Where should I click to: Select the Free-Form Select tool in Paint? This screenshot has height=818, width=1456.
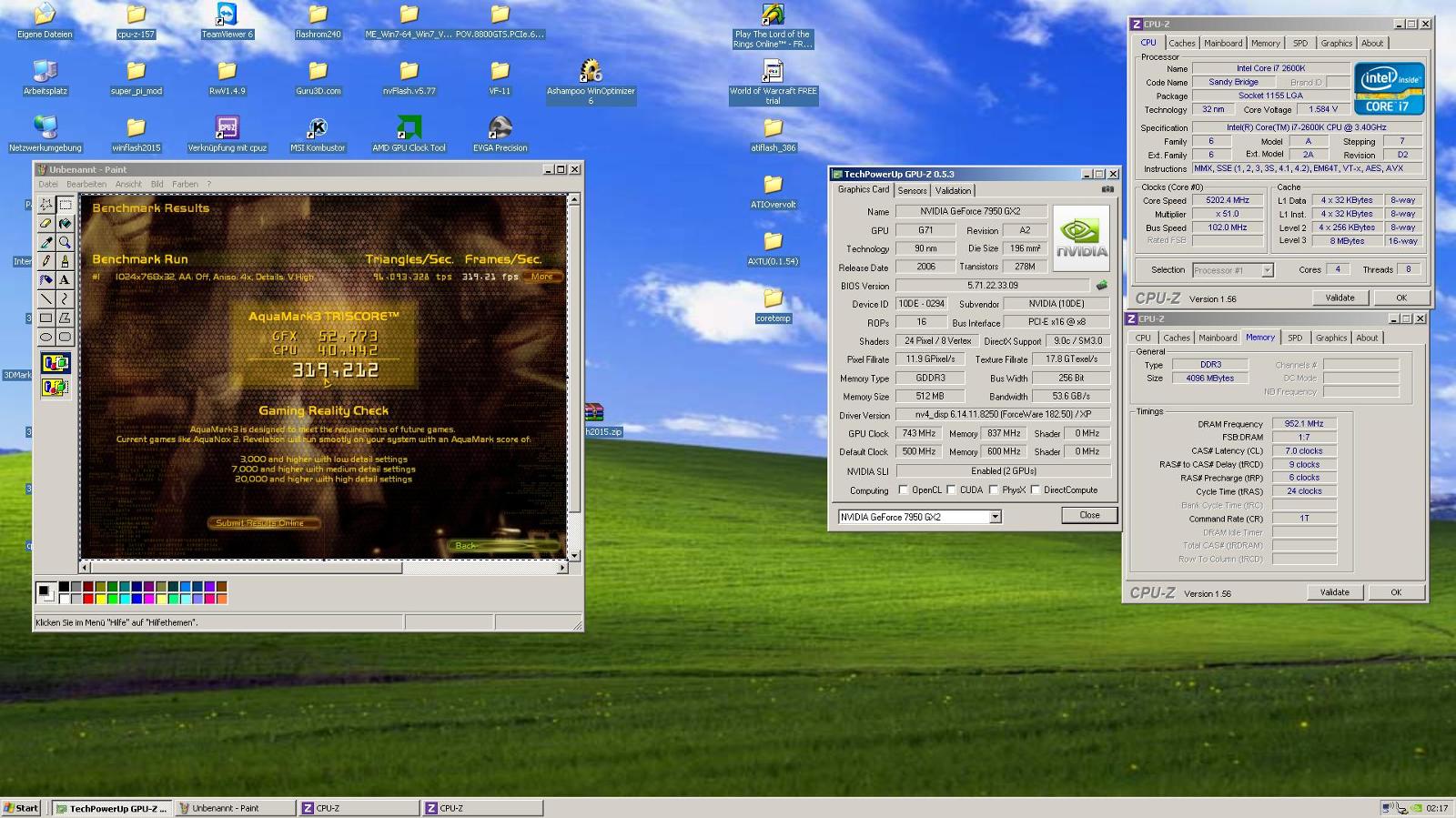(x=45, y=205)
